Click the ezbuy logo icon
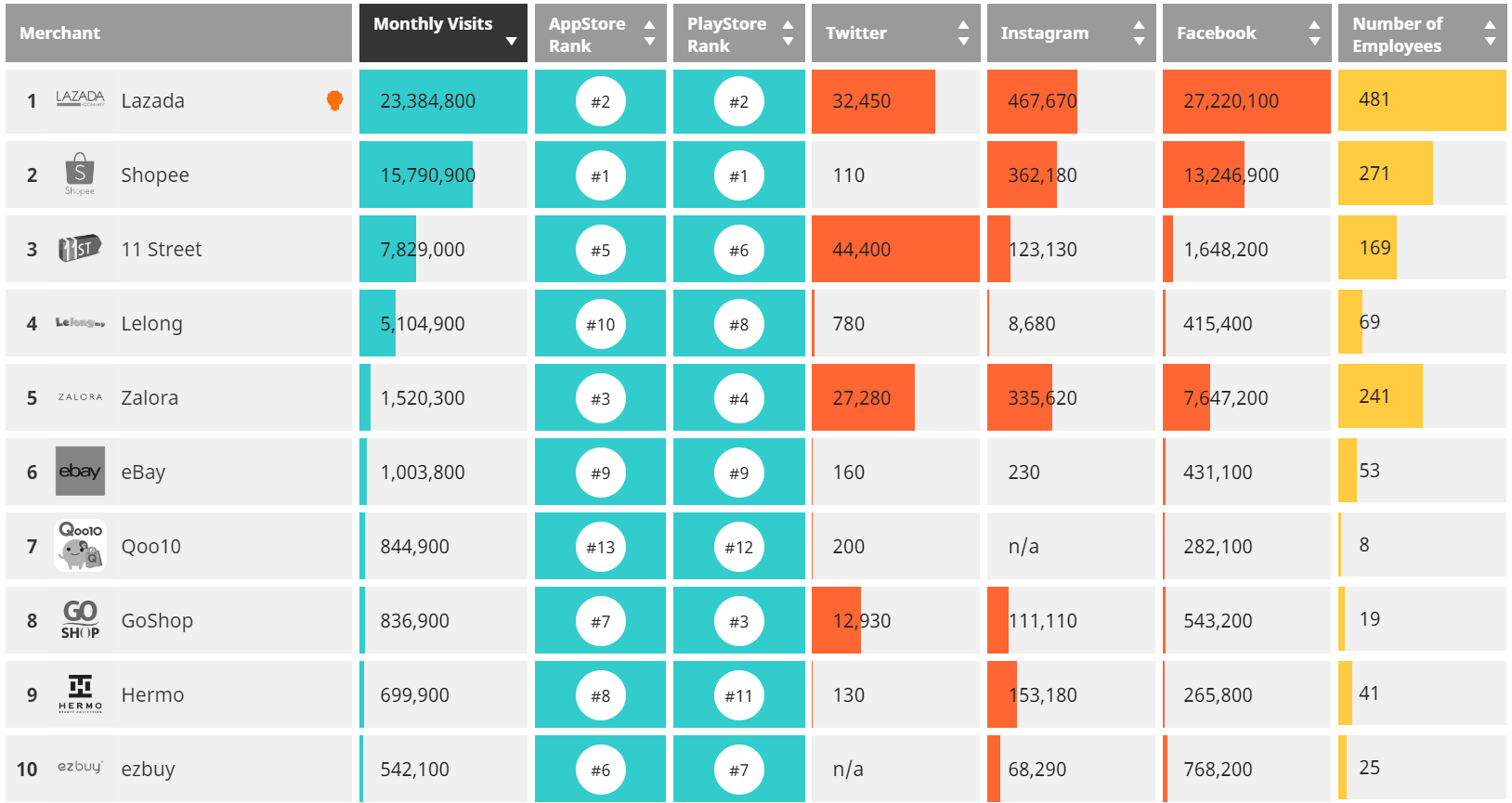 80,768
